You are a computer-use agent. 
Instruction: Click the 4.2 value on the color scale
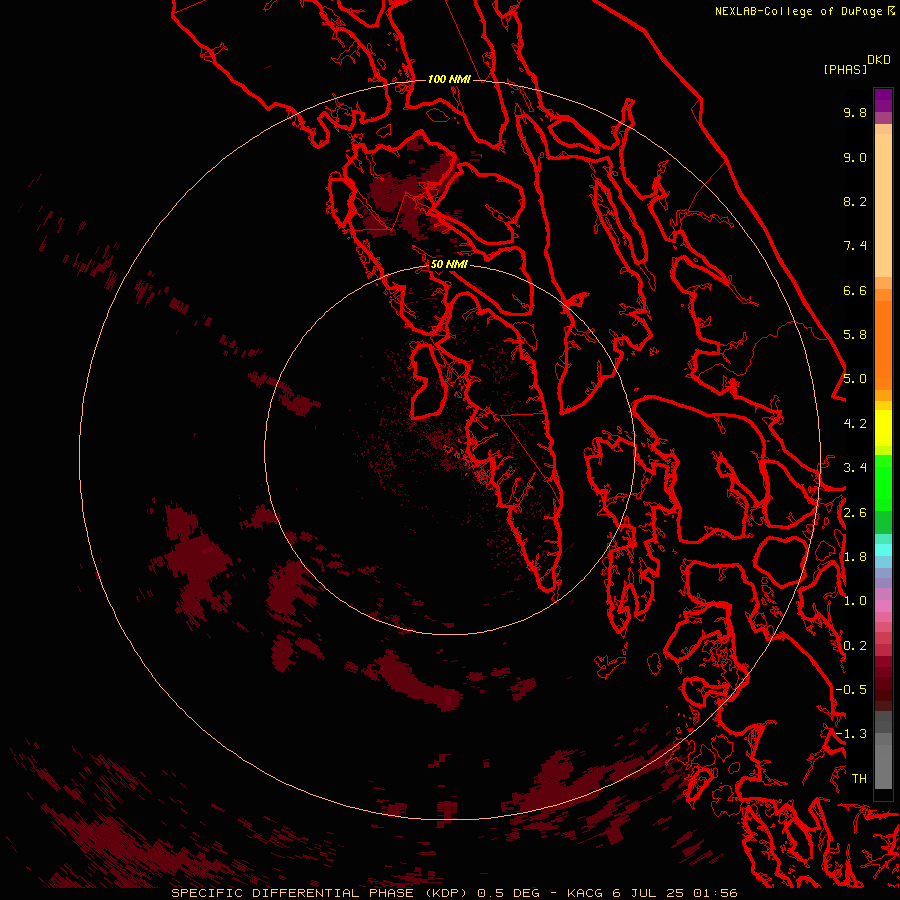point(855,424)
